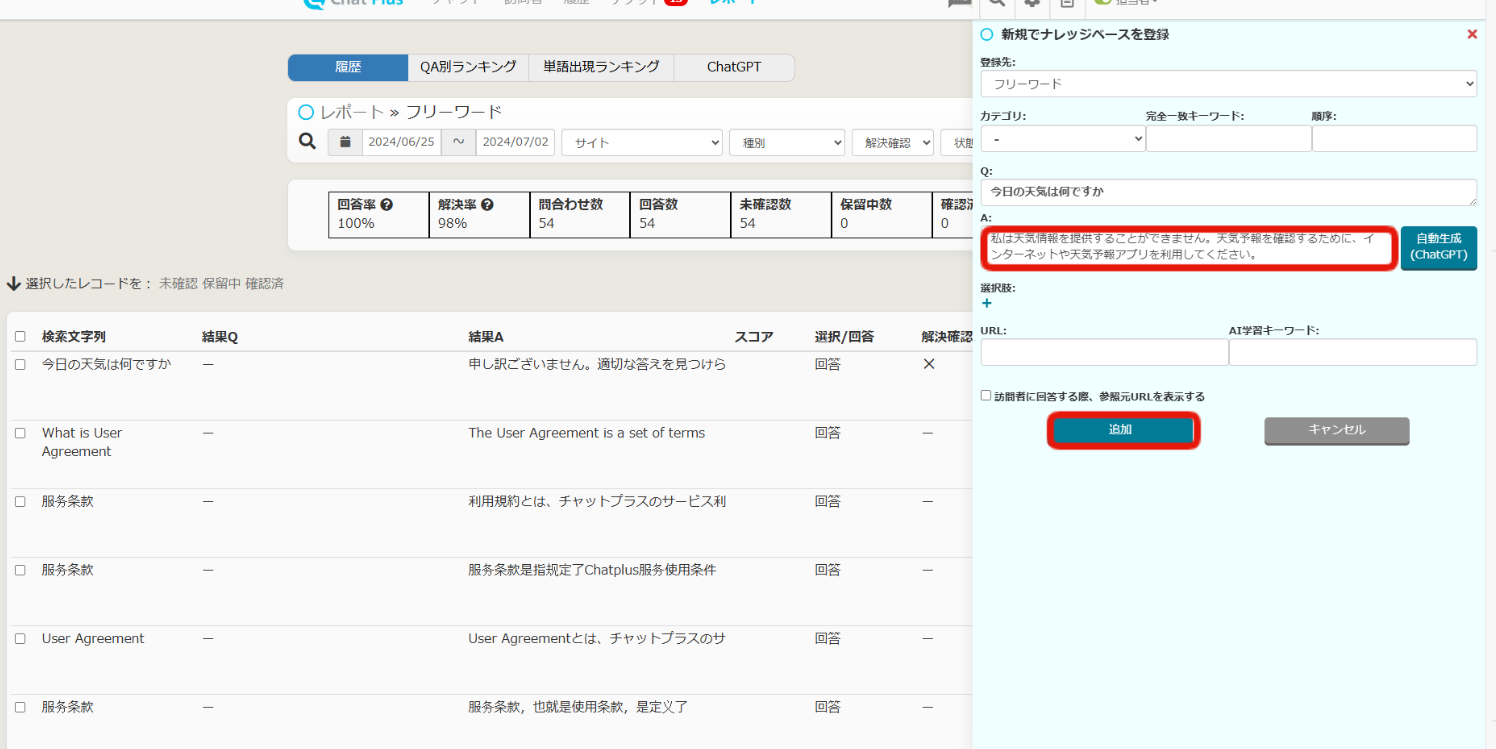Click the calendar icon before start date

click(345, 142)
